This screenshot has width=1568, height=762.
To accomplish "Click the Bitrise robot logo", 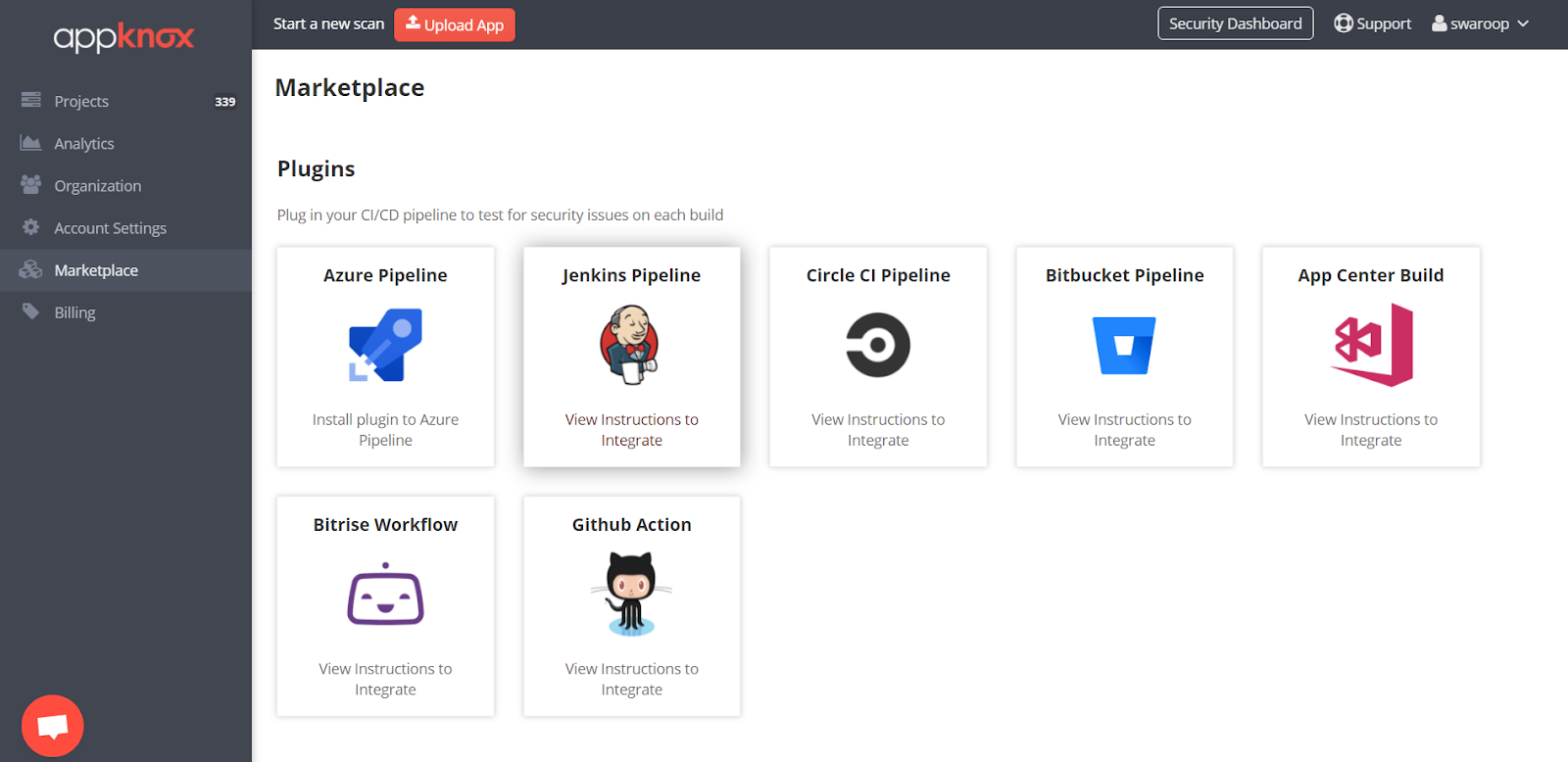I will [385, 595].
